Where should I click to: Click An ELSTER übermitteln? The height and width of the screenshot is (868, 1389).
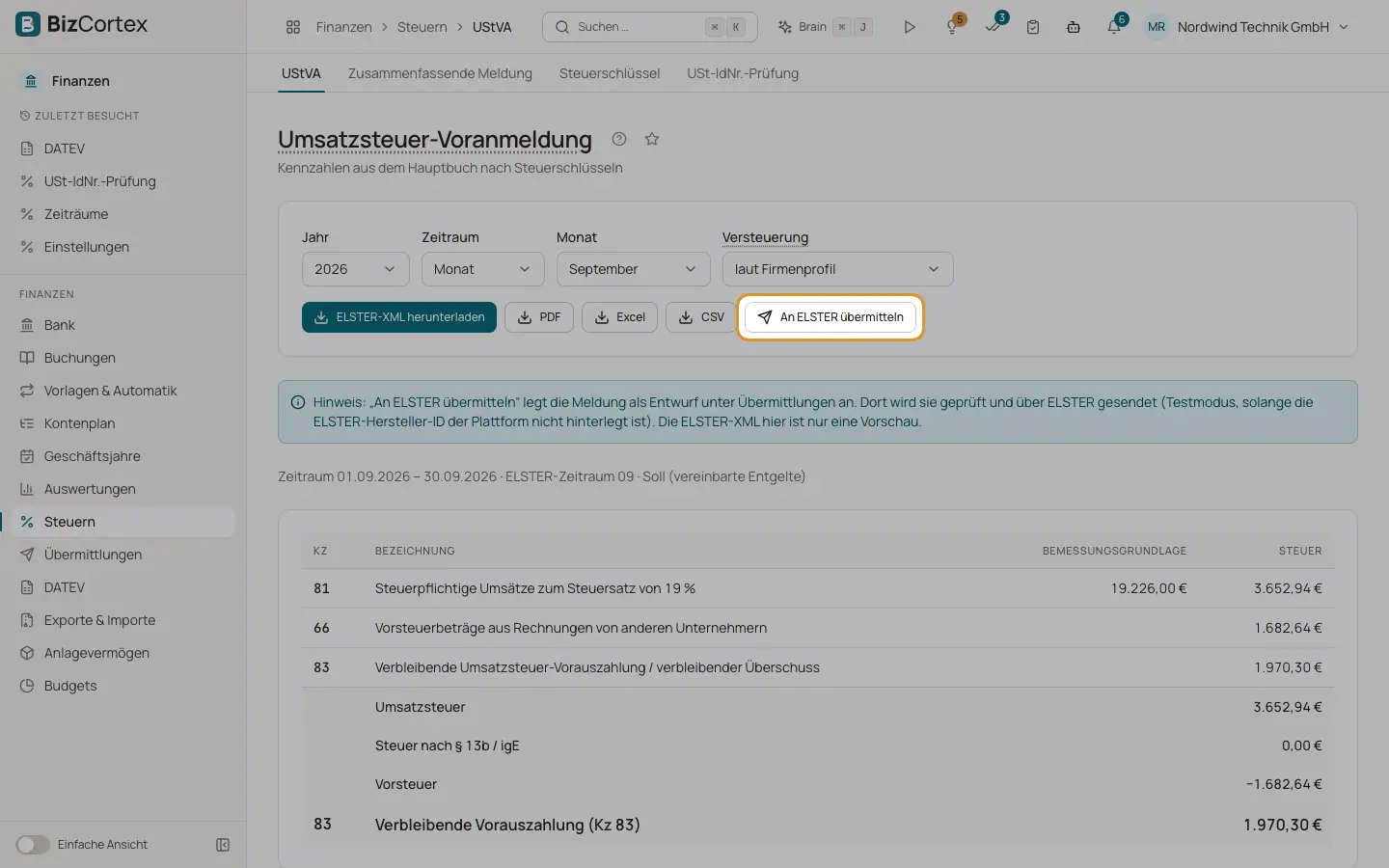pos(831,317)
